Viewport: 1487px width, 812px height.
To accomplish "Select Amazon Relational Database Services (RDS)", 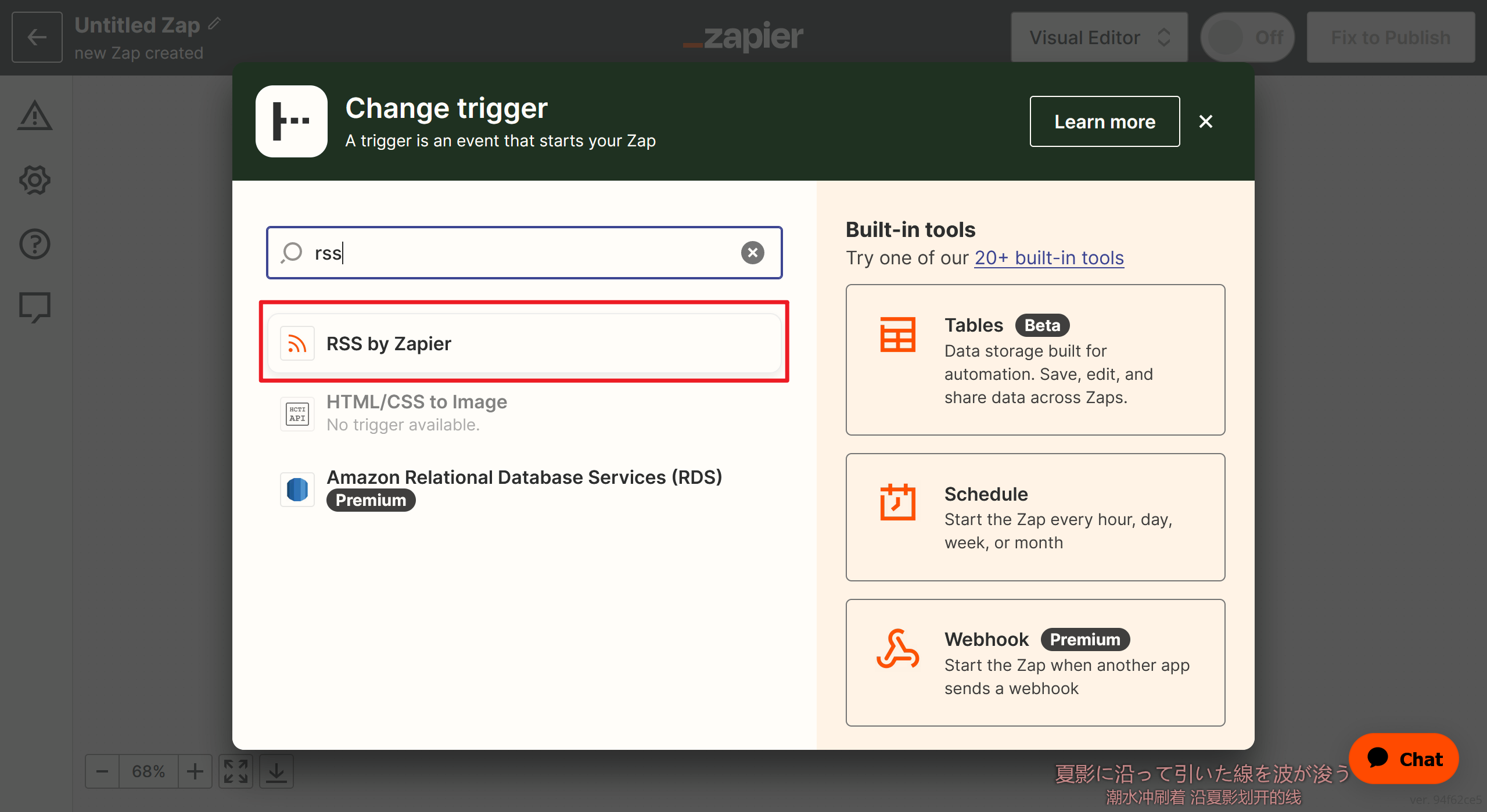I will (x=524, y=489).
